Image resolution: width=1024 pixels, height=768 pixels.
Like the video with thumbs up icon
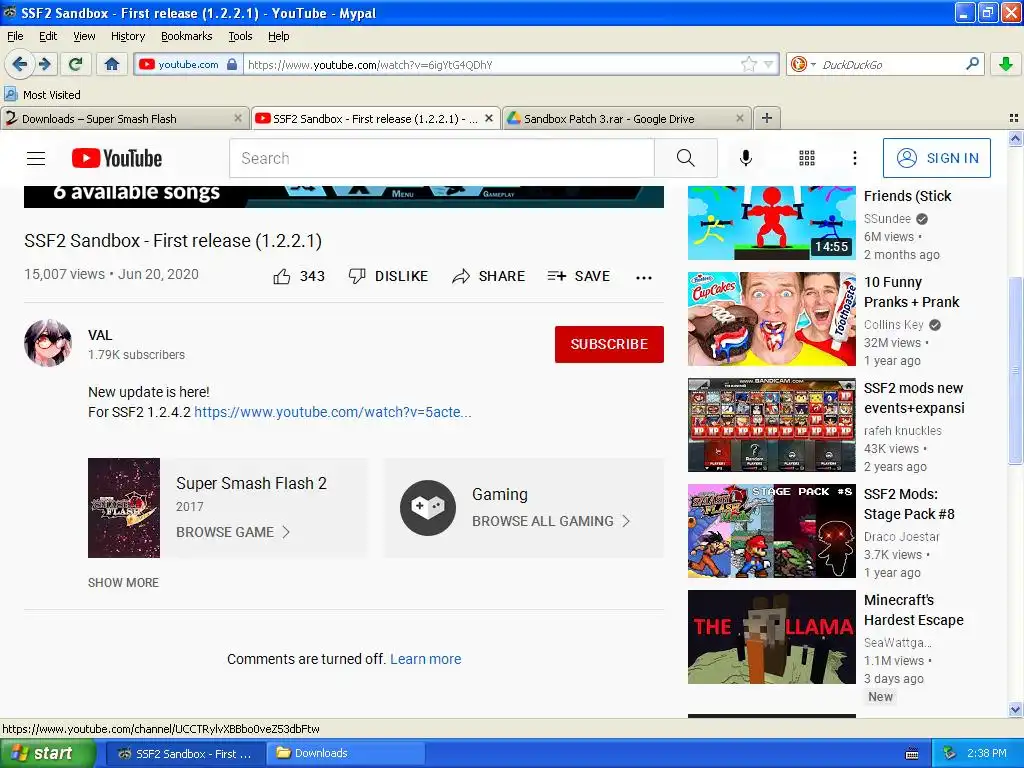click(281, 276)
